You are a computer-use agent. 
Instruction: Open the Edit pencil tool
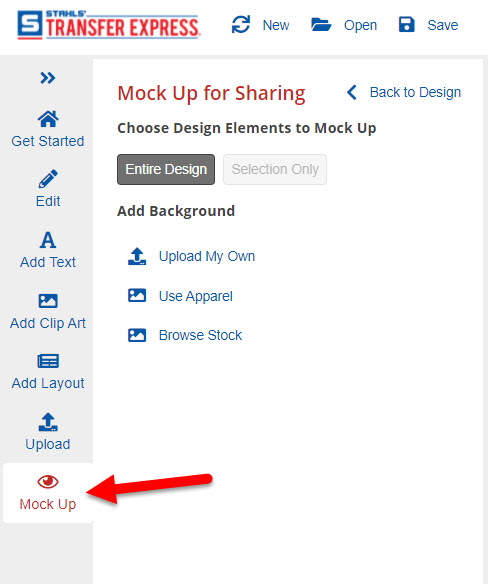(x=48, y=179)
